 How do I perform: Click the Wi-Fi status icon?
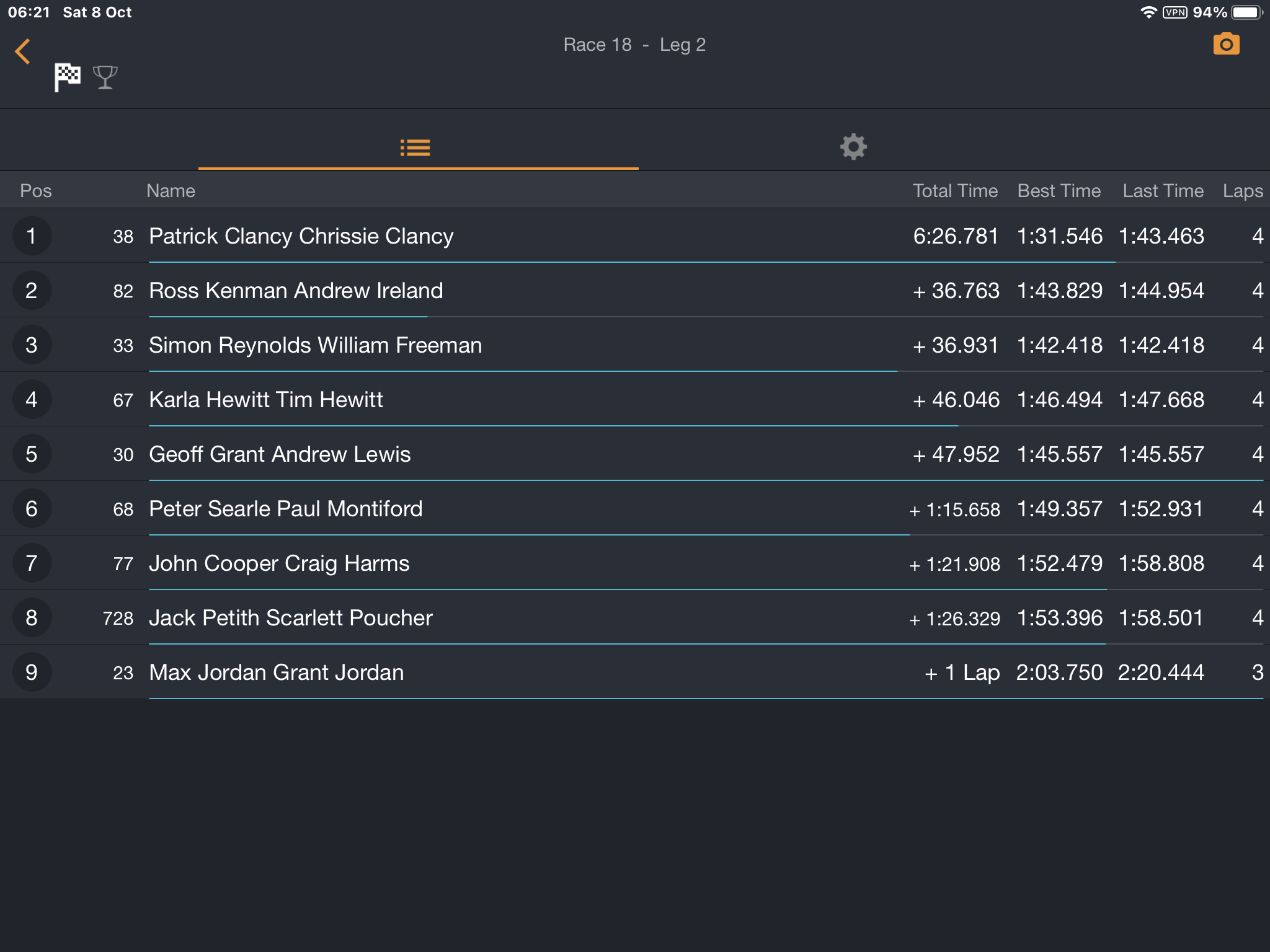coord(1148,12)
